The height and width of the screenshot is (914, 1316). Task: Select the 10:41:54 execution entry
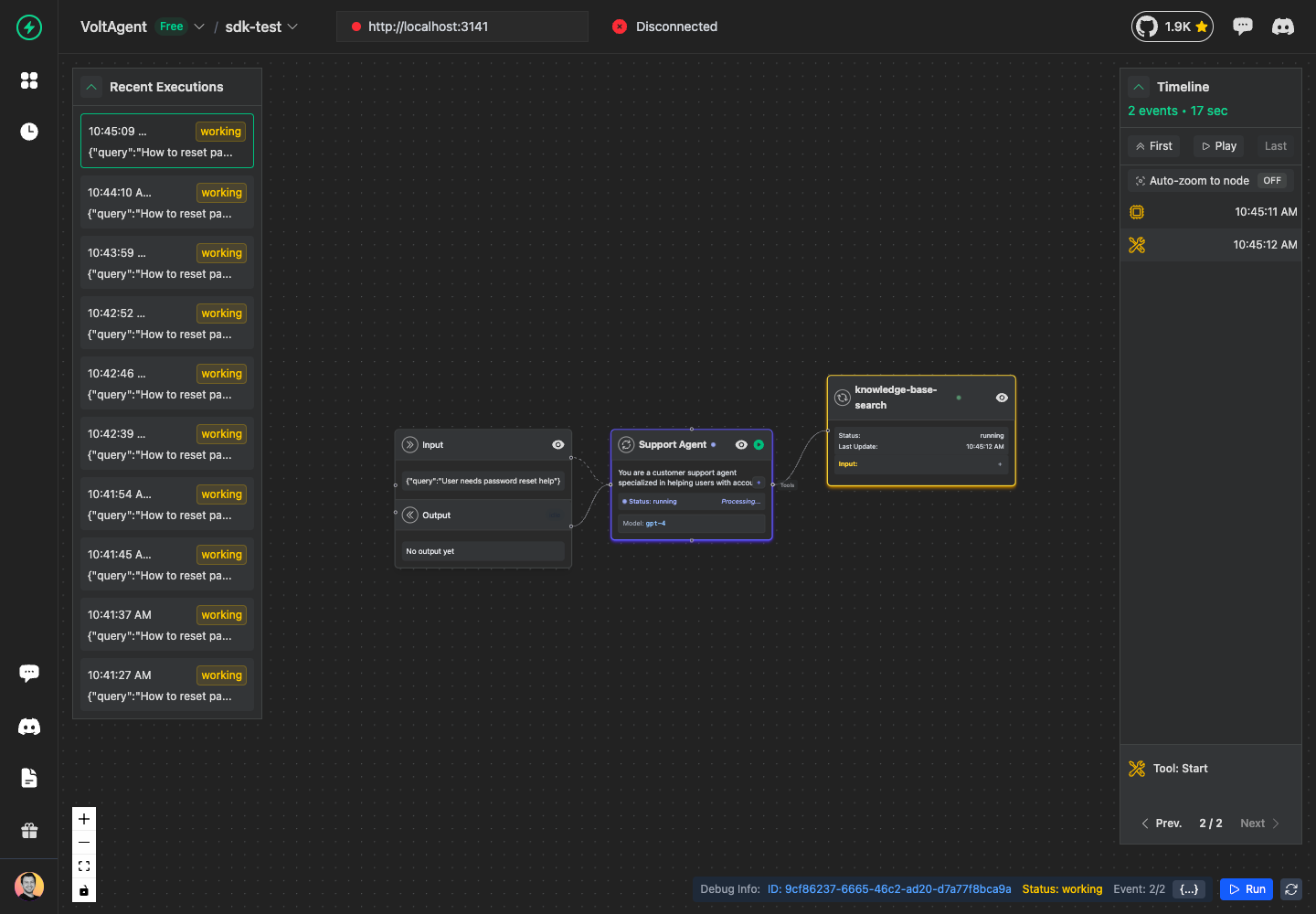[x=167, y=504]
